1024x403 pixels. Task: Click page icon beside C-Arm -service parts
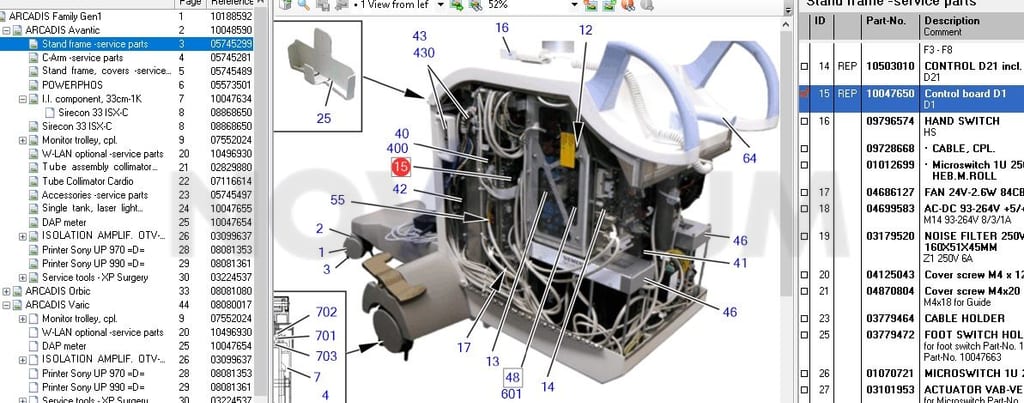tap(34, 57)
